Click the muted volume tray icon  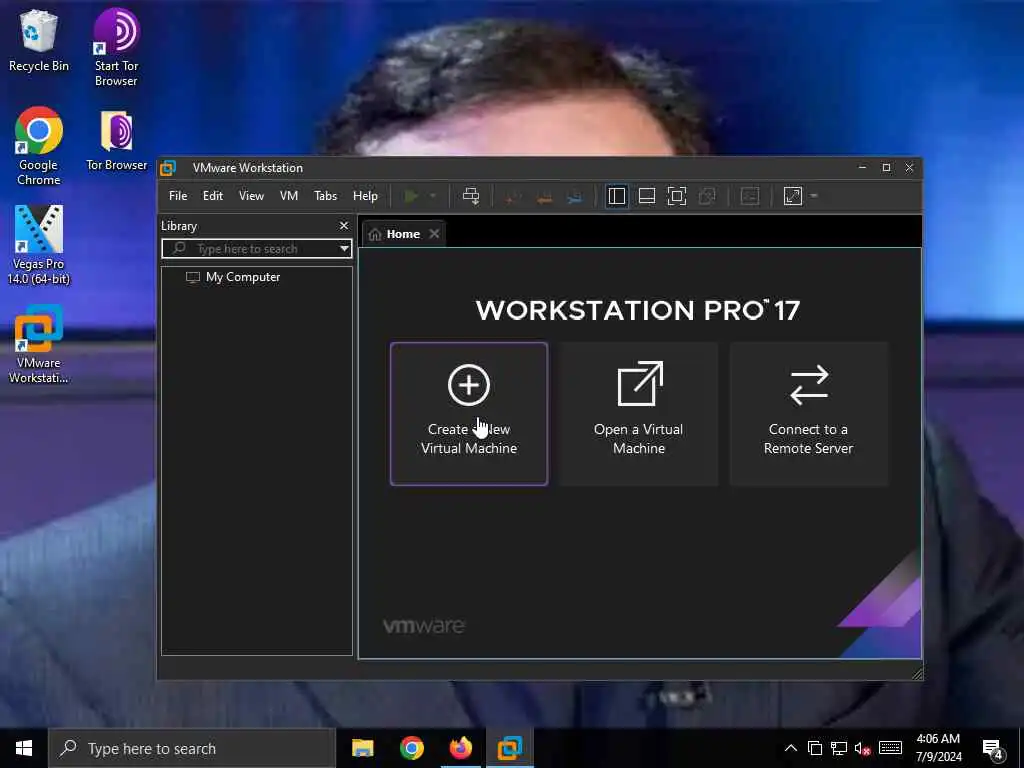tap(863, 748)
